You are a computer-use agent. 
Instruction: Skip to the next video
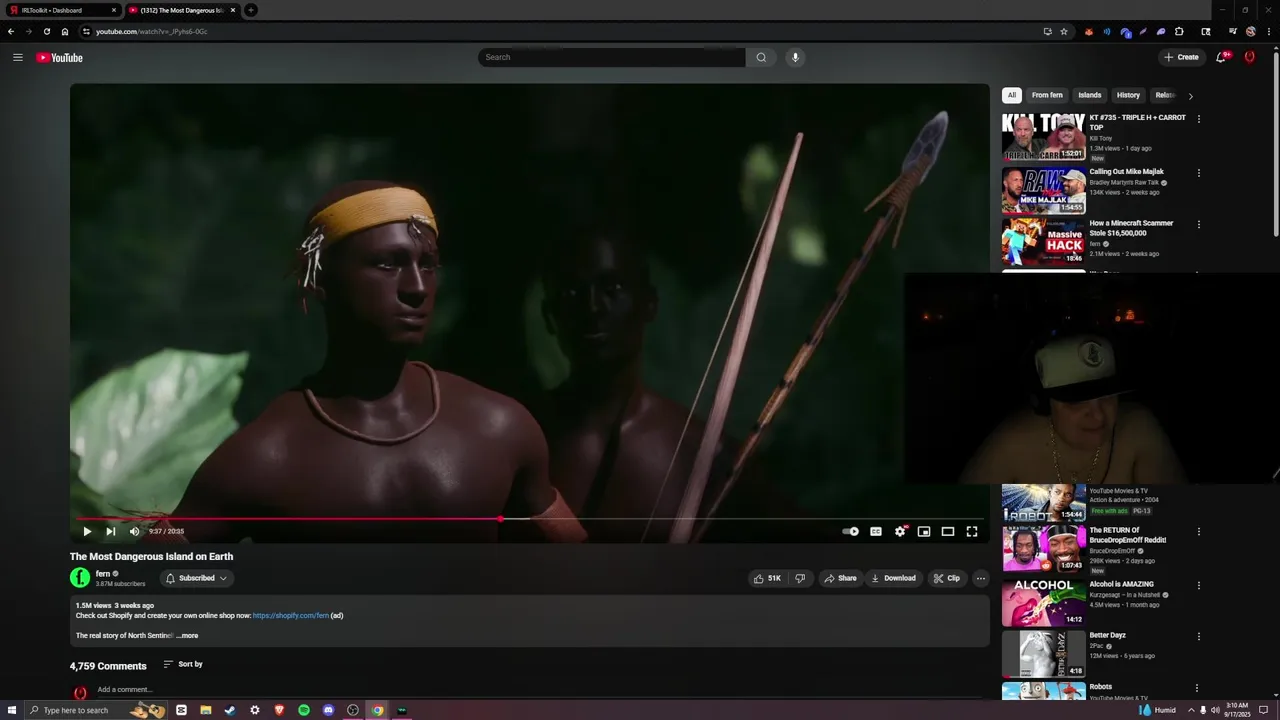(111, 532)
